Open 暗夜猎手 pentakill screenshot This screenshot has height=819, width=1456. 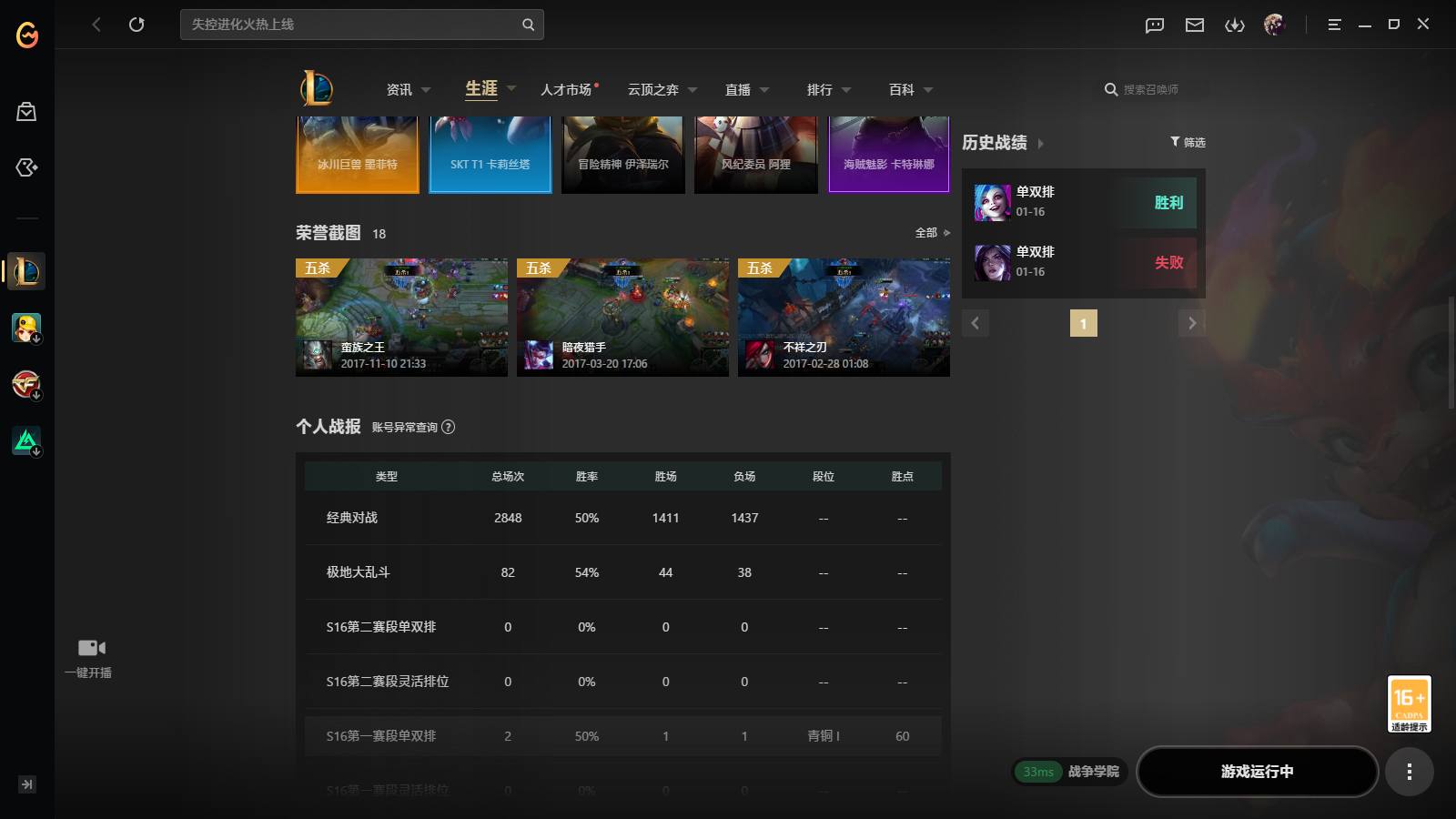pos(622,318)
